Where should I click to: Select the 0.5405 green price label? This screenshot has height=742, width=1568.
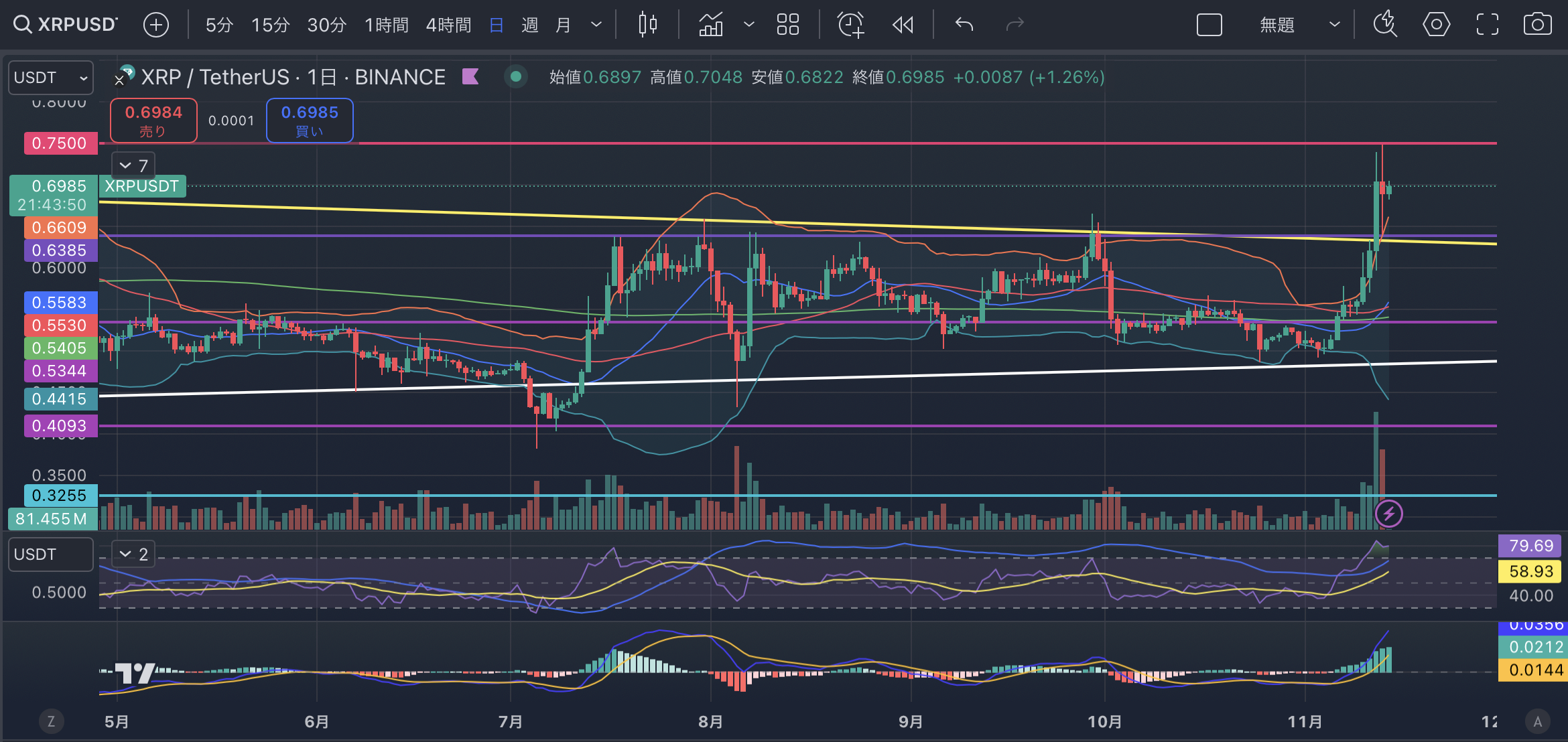(60, 348)
